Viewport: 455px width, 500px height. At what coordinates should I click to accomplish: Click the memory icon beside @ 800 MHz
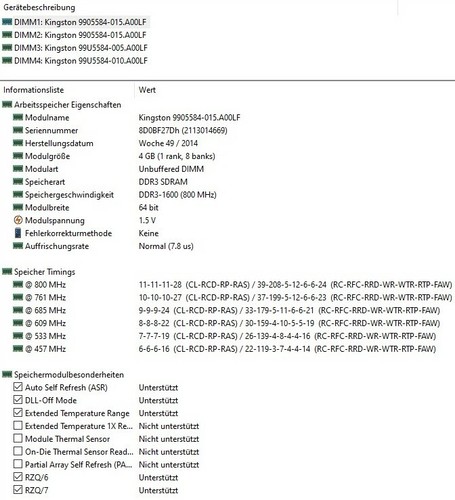tap(18, 284)
